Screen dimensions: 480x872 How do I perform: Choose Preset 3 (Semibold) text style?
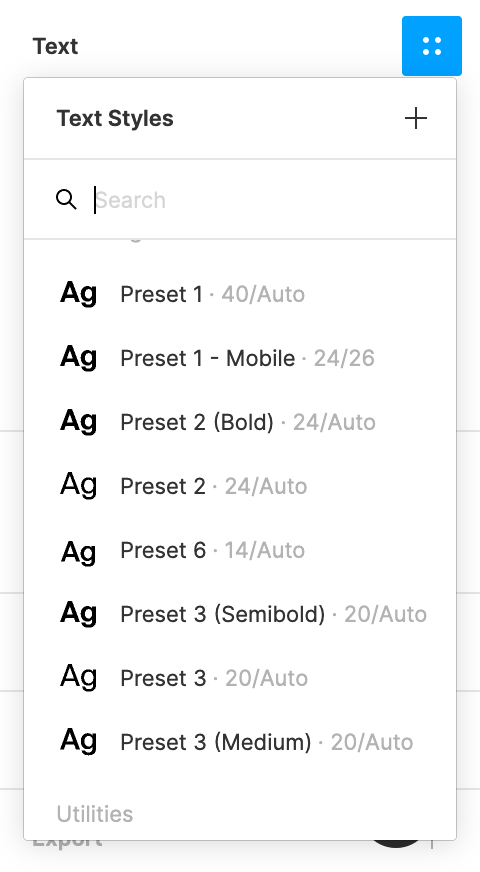tap(240, 614)
